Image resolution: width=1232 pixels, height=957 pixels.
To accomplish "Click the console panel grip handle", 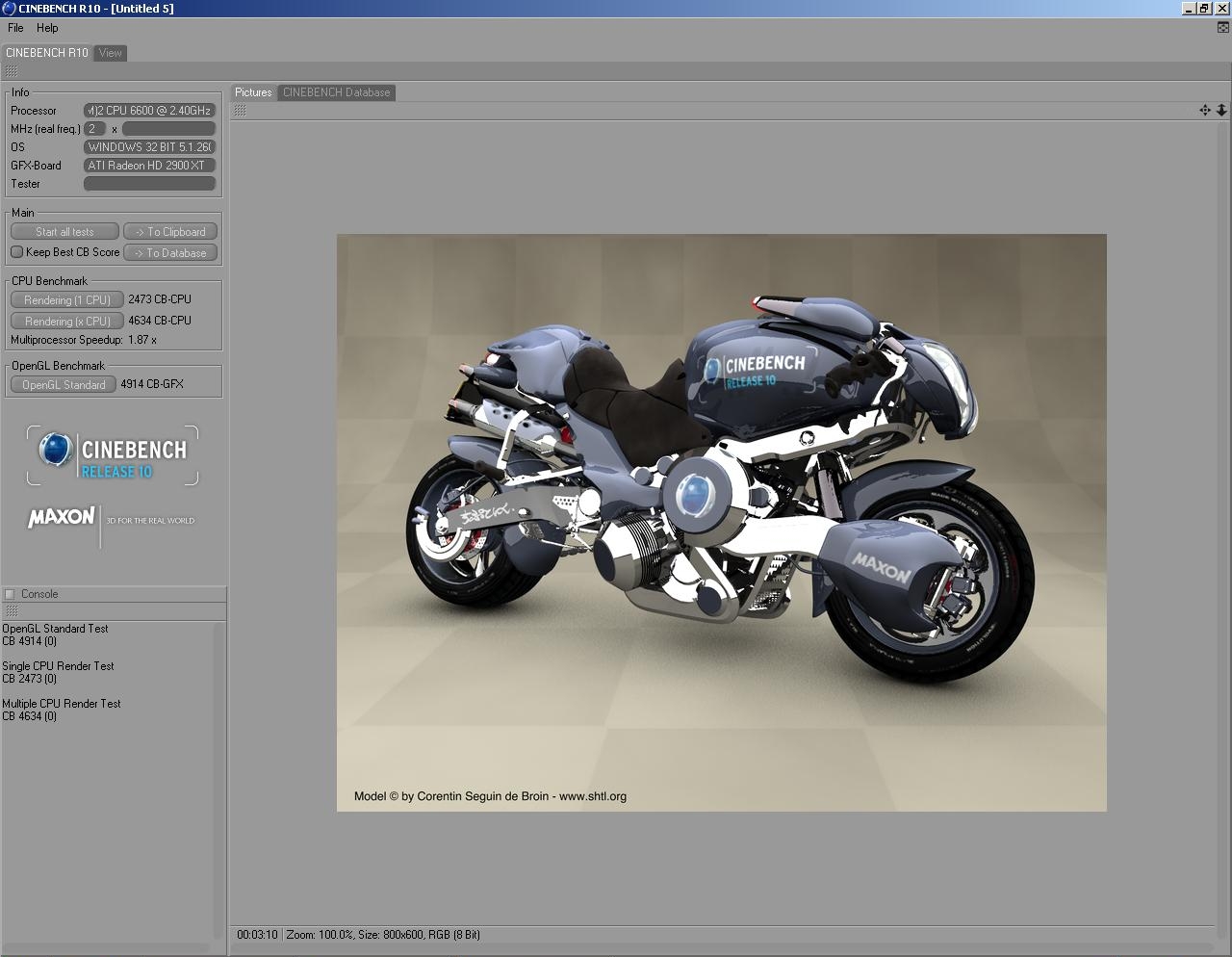I will pos(12,611).
